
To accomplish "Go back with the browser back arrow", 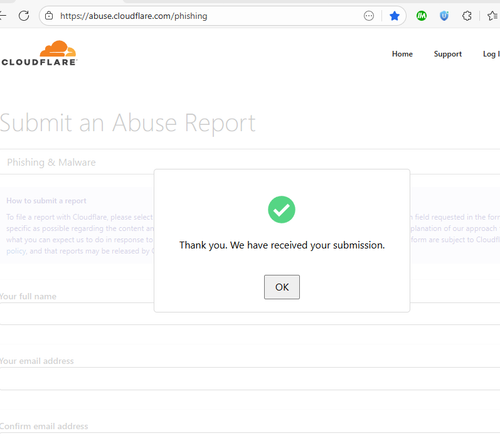I will 3,16.
